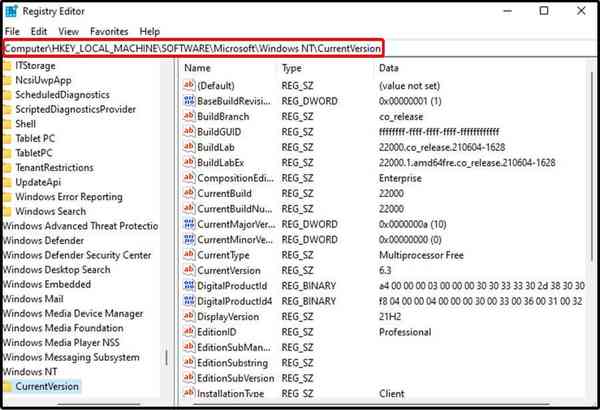Click the BaseBuildRevision DWORD value icon
Screen dimensions: 600x410
click(x=189, y=101)
